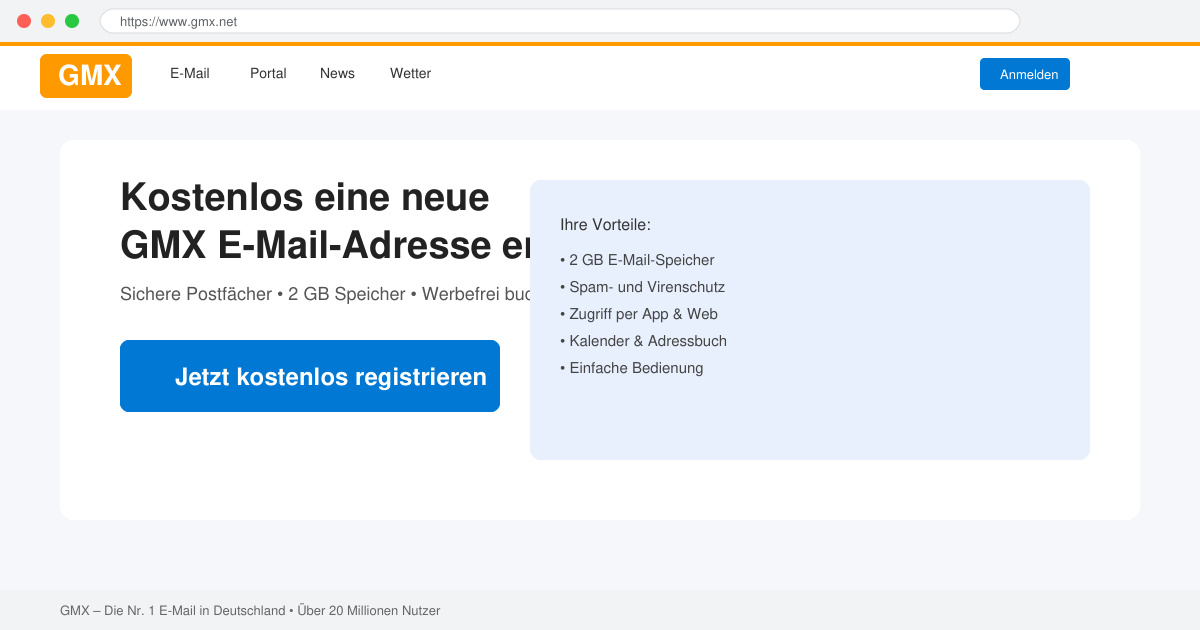Click the yellow minimize window dot

click(48, 21)
